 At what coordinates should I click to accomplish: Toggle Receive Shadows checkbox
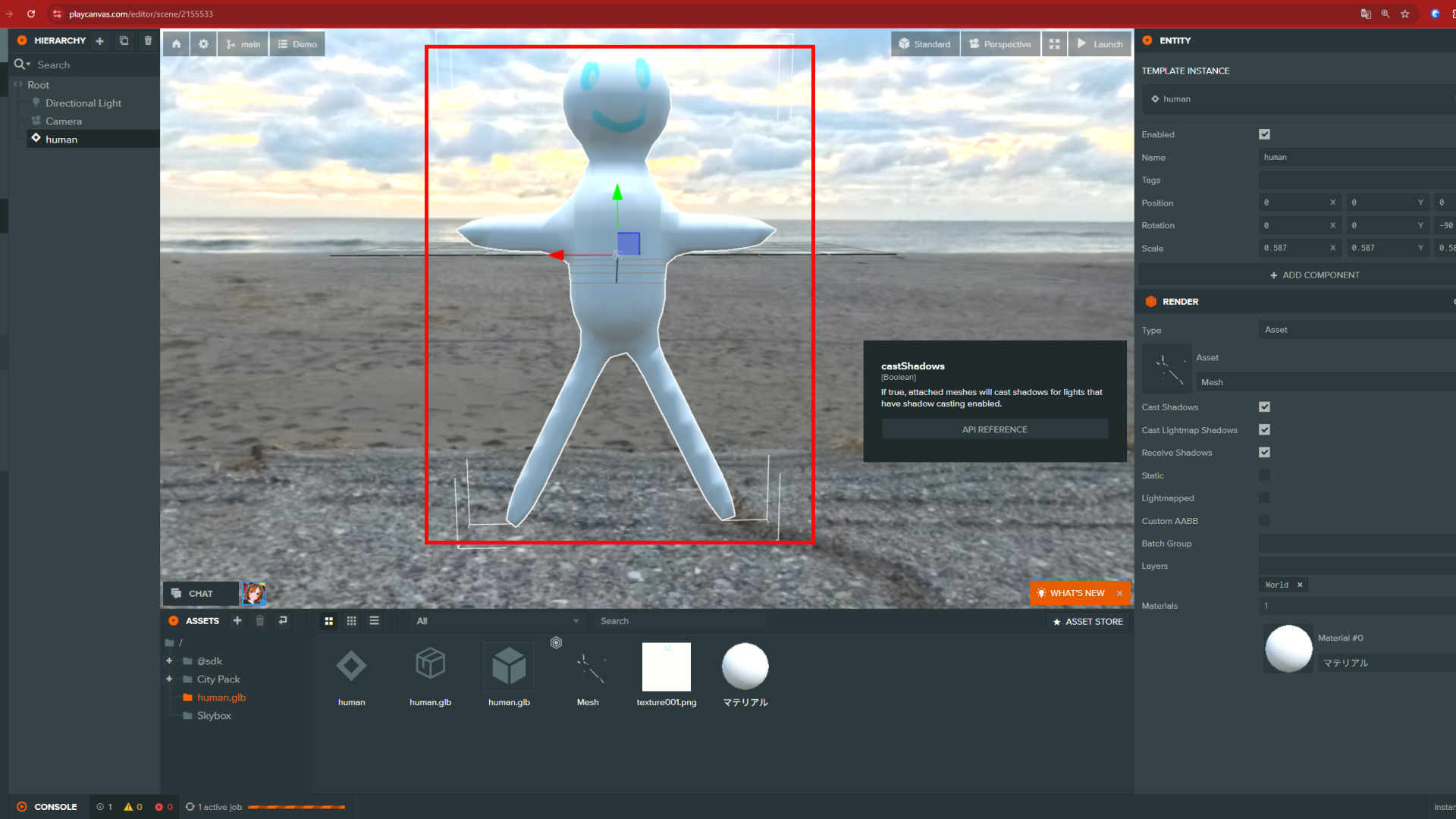click(x=1264, y=453)
